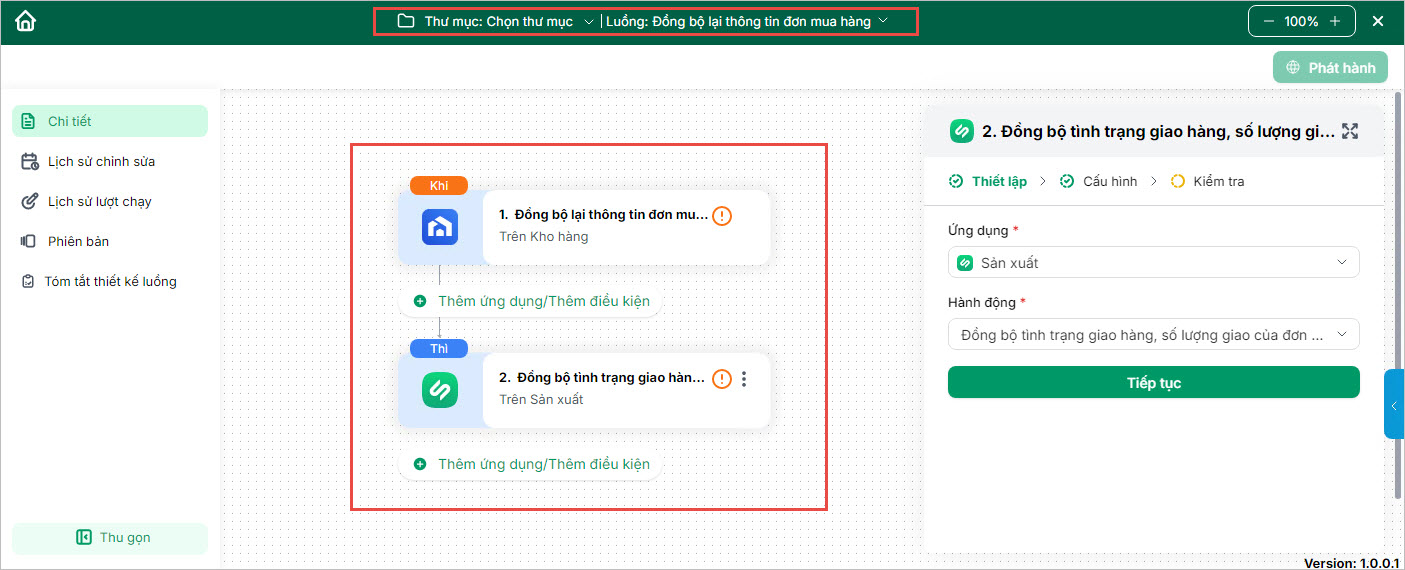
Task: Click the Trên Kho hàng subtitle
Action: pyautogui.click(x=544, y=237)
